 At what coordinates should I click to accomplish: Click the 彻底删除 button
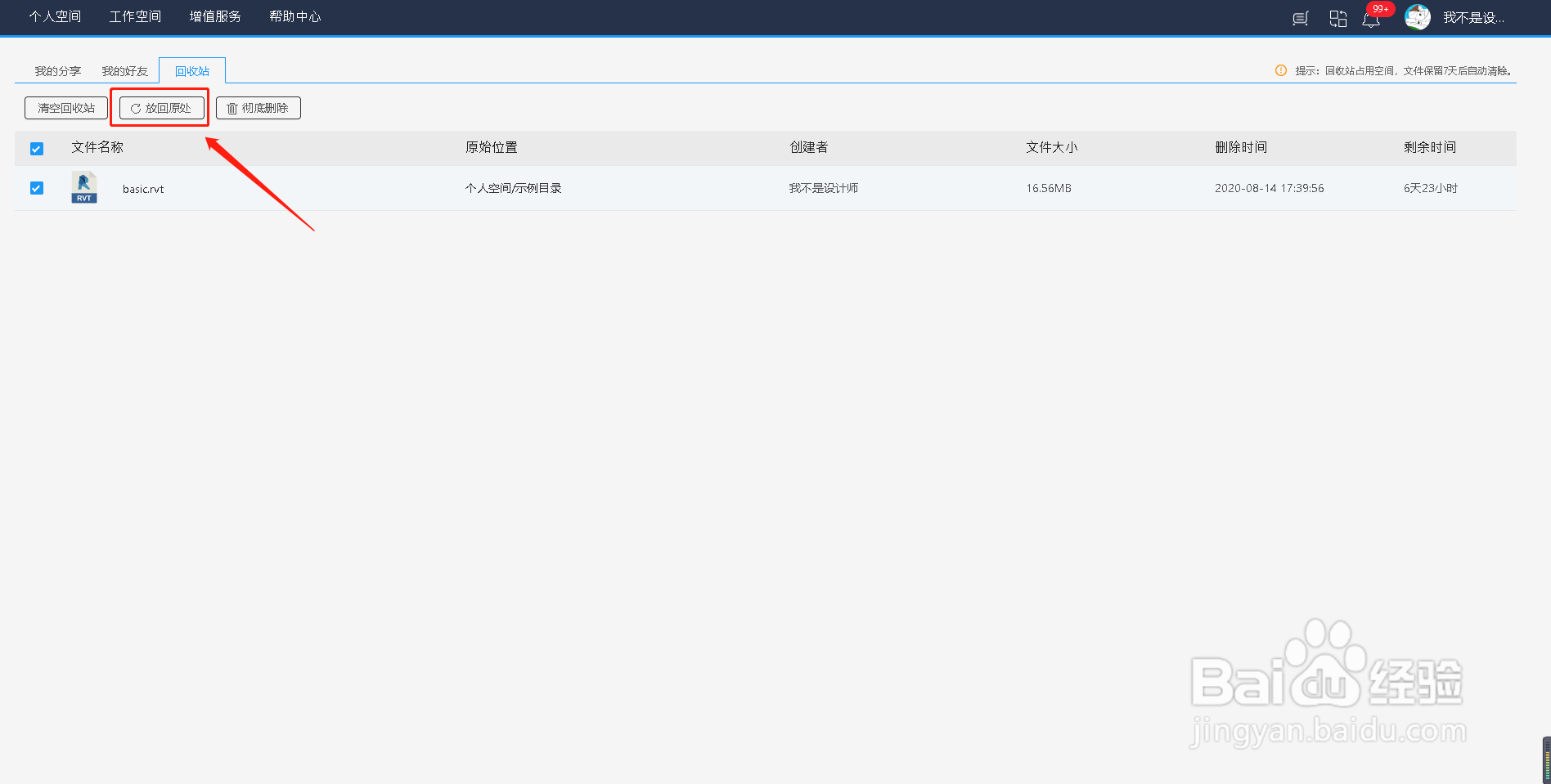[258, 108]
